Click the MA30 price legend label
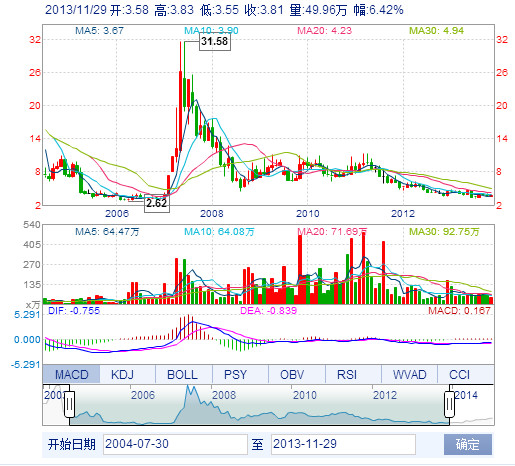The image size is (515, 466). [x=436, y=31]
